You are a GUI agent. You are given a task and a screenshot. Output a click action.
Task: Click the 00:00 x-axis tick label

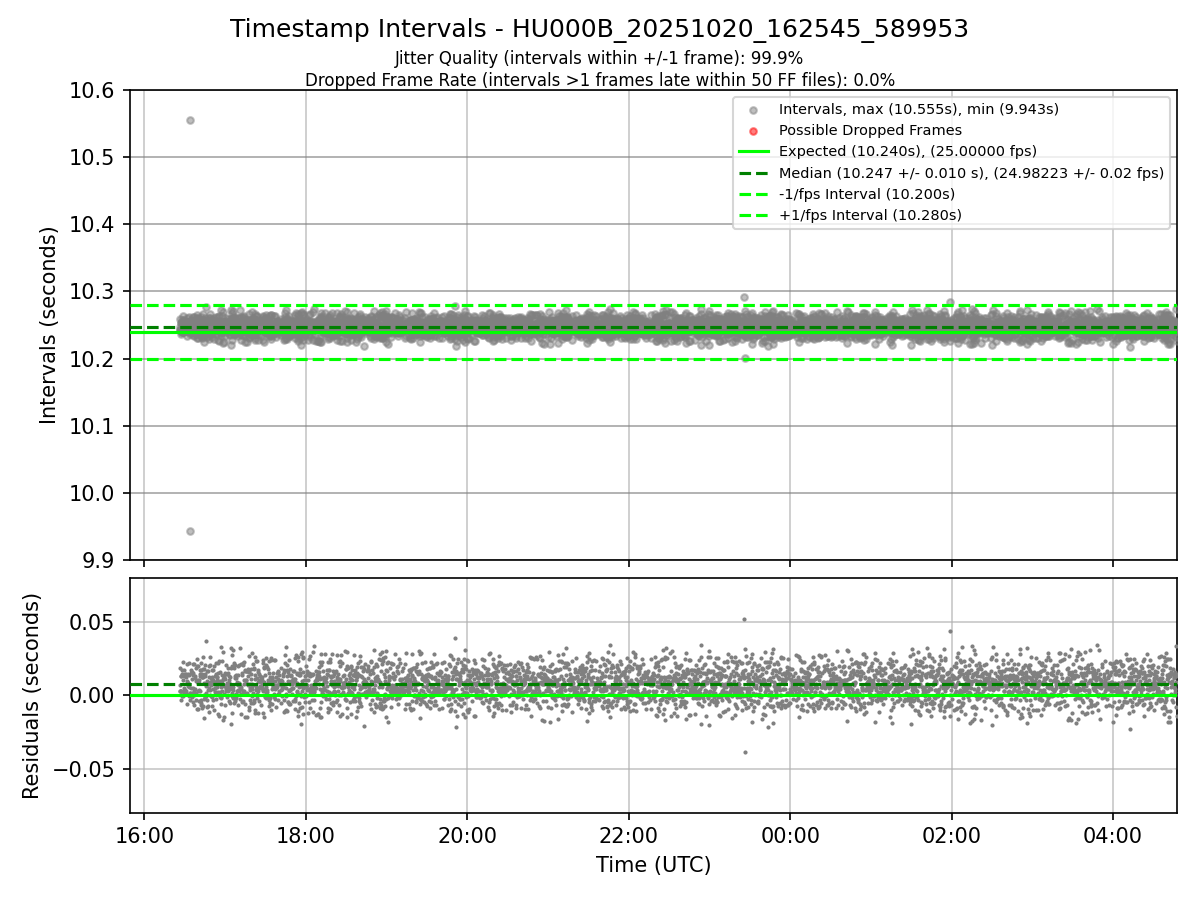[790, 835]
